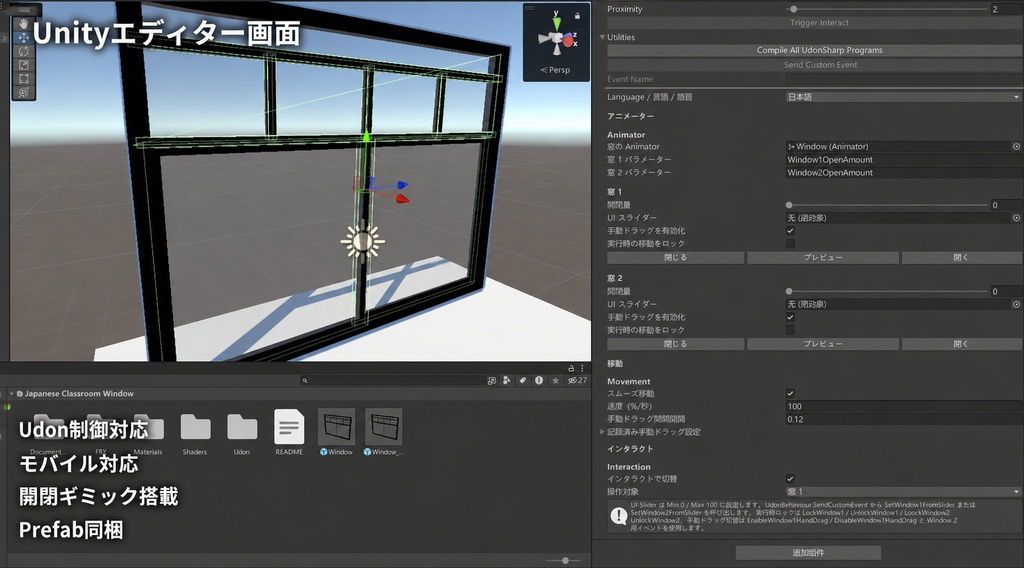Select the Window_ prefab thumbnail
Screen dimensions: 1024x568
pyautogui.click(x=384, y=428)
